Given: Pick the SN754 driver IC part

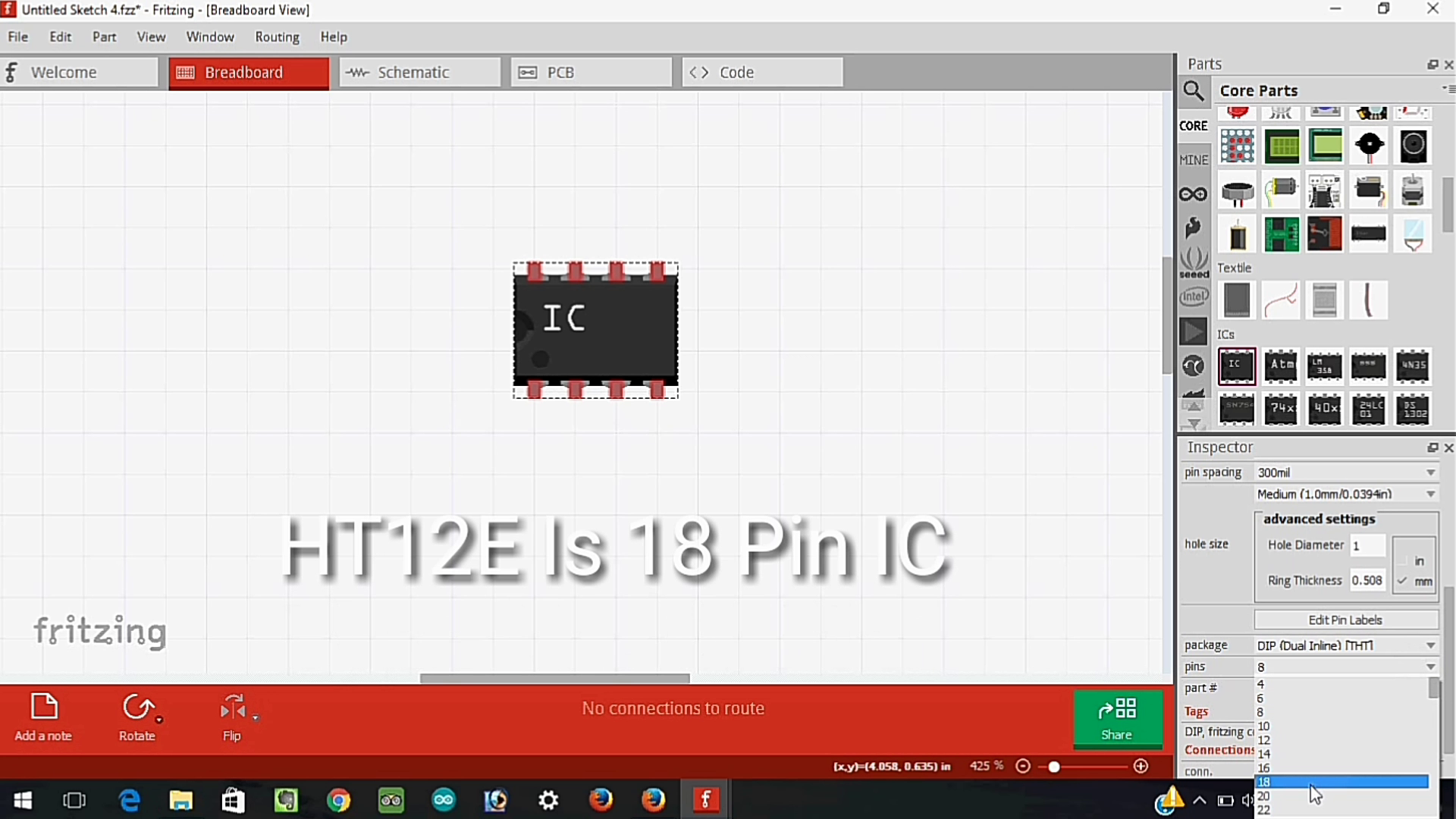Looking at the screenshot, I should [x=1237, y=409].
